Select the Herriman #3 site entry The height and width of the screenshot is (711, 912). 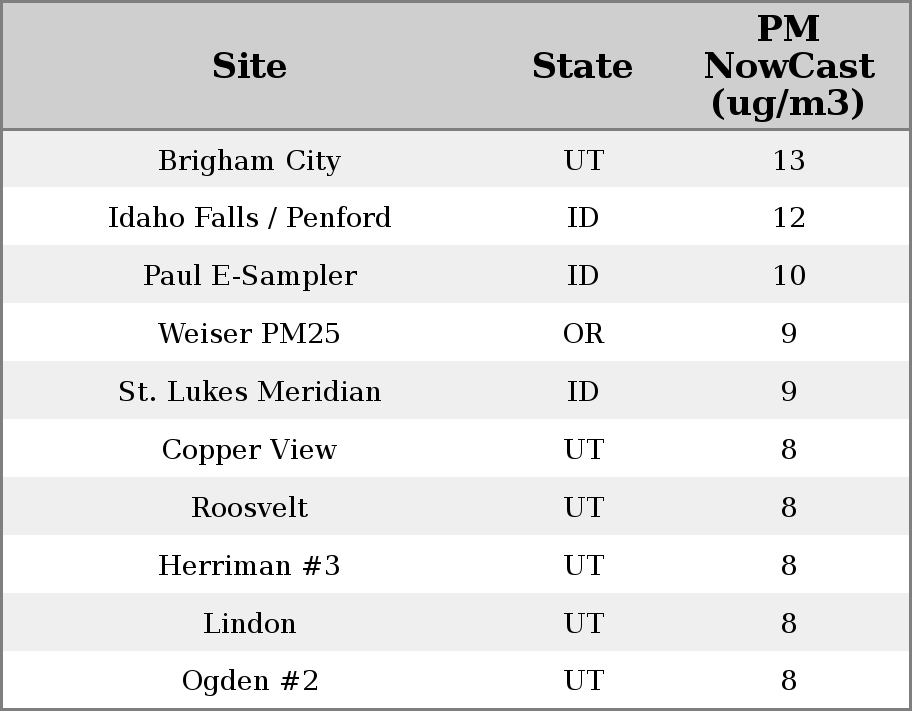click(250, 566)
